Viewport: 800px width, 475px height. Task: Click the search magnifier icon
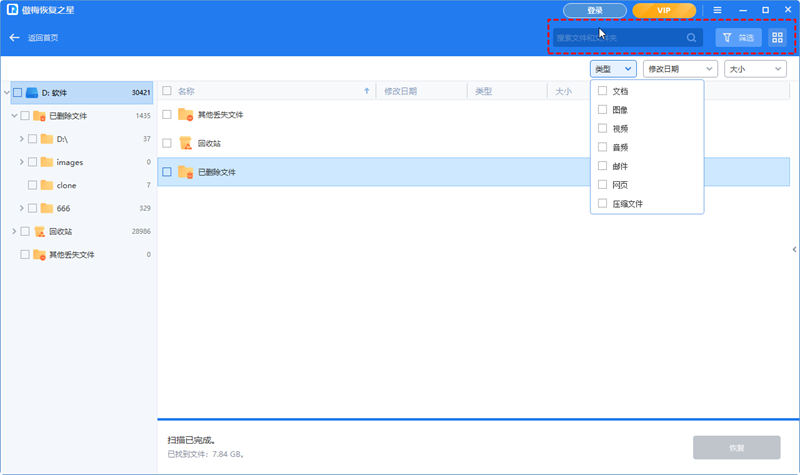pos(691,38)
